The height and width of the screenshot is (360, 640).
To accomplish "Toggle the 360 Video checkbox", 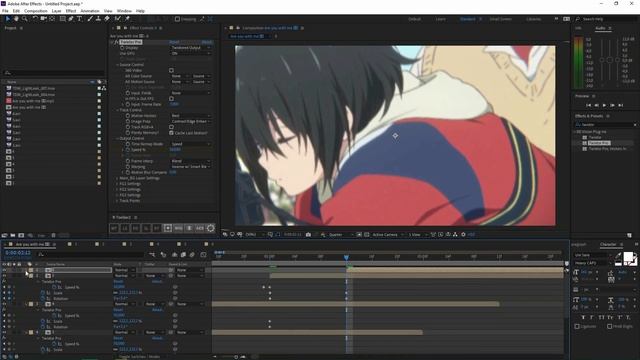I will click(x=171, y=71).
